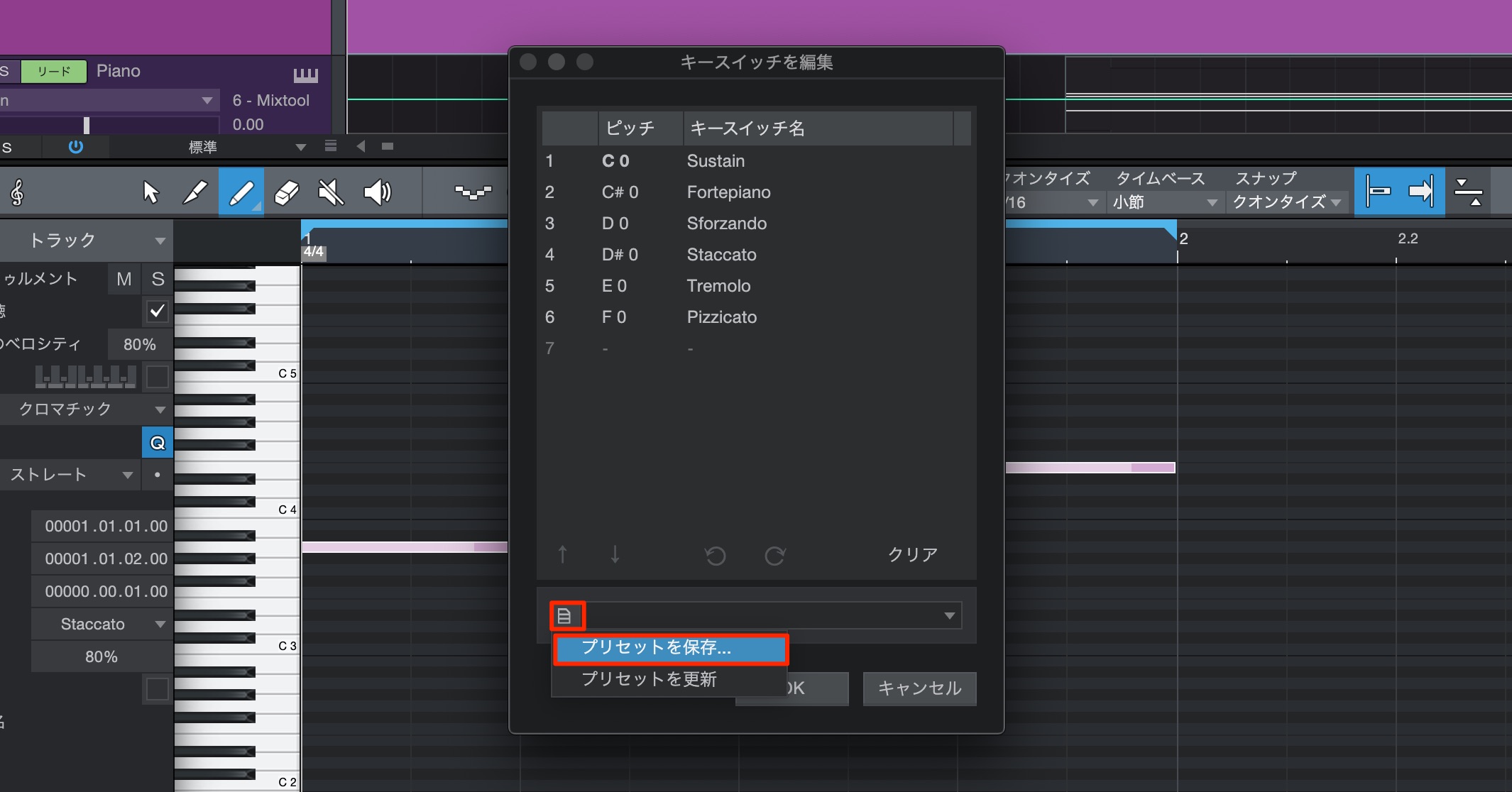This screenshot has width=1512, height=792.
Task: Open the スナップ クオンタイズ dropdown
Action: coord(1286,202)
